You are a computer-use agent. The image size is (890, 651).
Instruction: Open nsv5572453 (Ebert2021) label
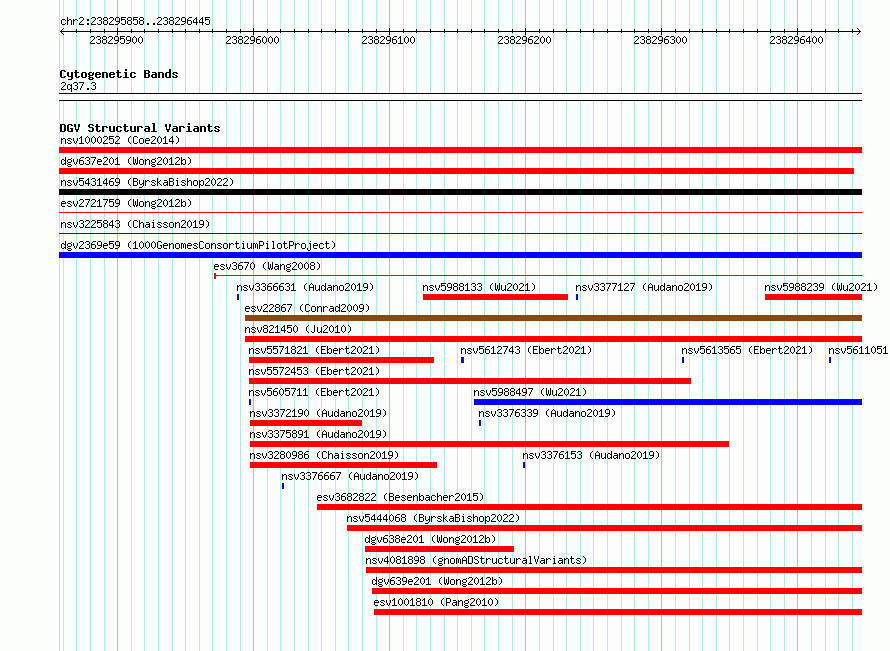coord(314,371)
